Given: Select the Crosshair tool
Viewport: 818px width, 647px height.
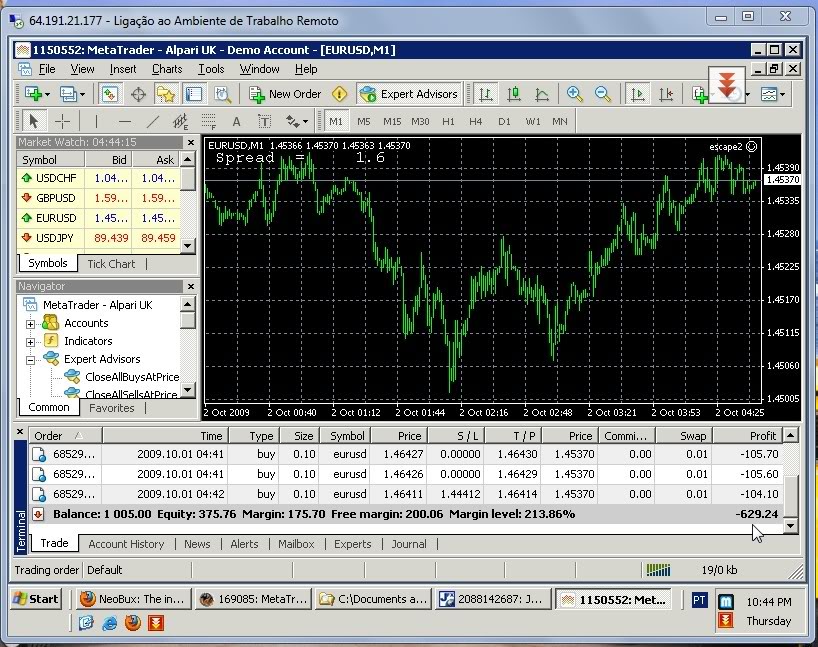Looking at the screenshot, I should (63, 122).
